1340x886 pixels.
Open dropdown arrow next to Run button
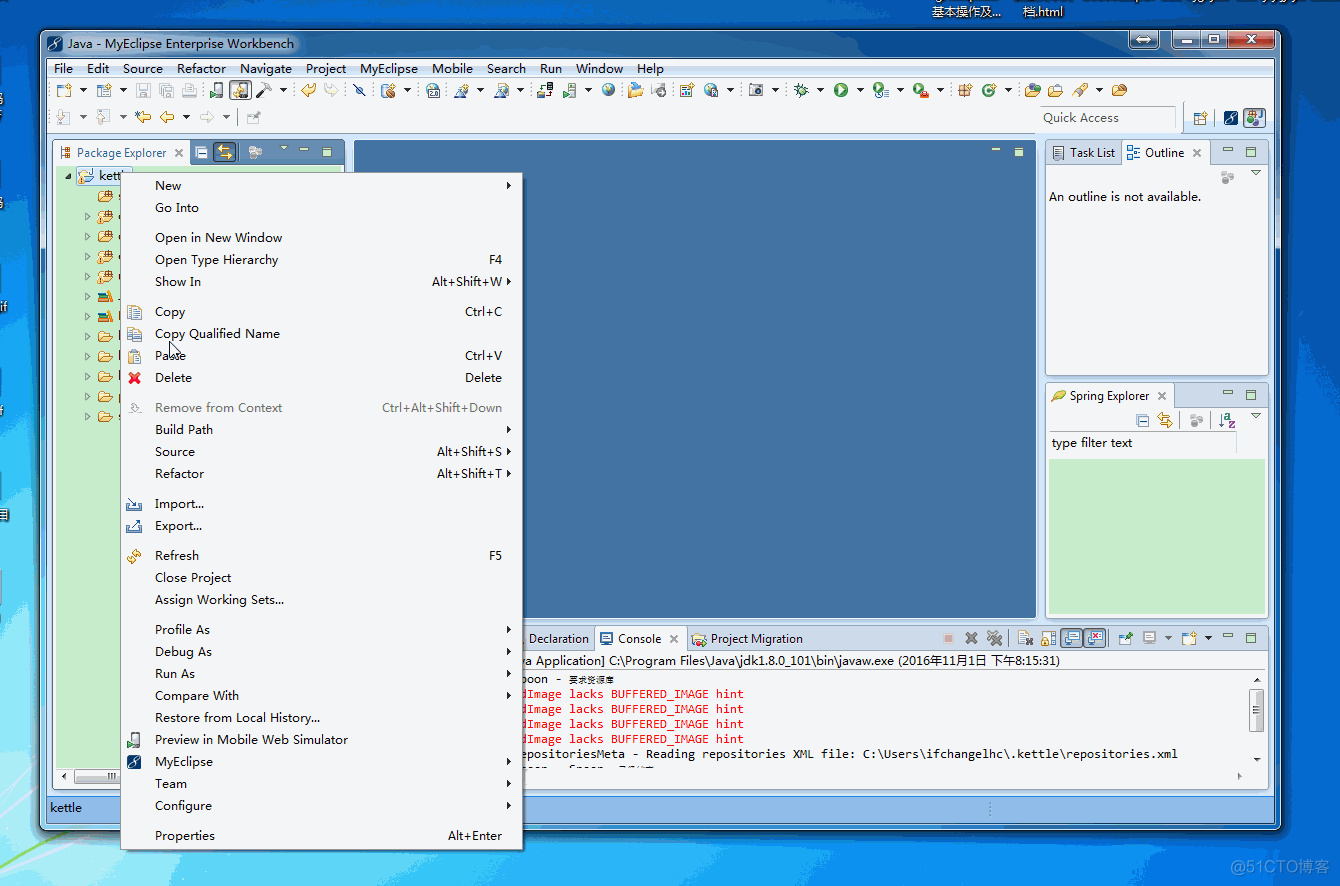860,90
